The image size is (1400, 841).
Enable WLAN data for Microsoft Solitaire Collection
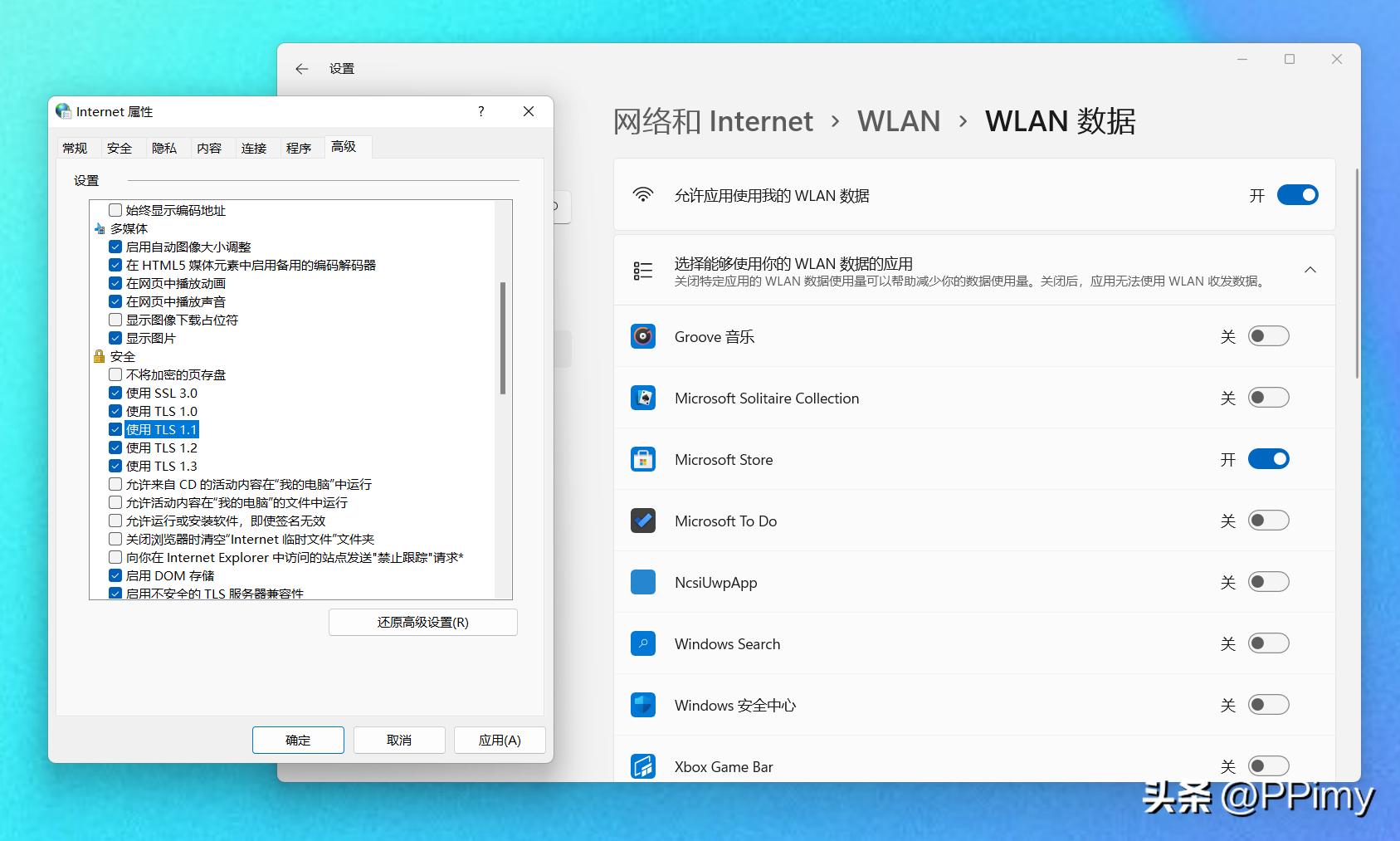(1269, 398)
